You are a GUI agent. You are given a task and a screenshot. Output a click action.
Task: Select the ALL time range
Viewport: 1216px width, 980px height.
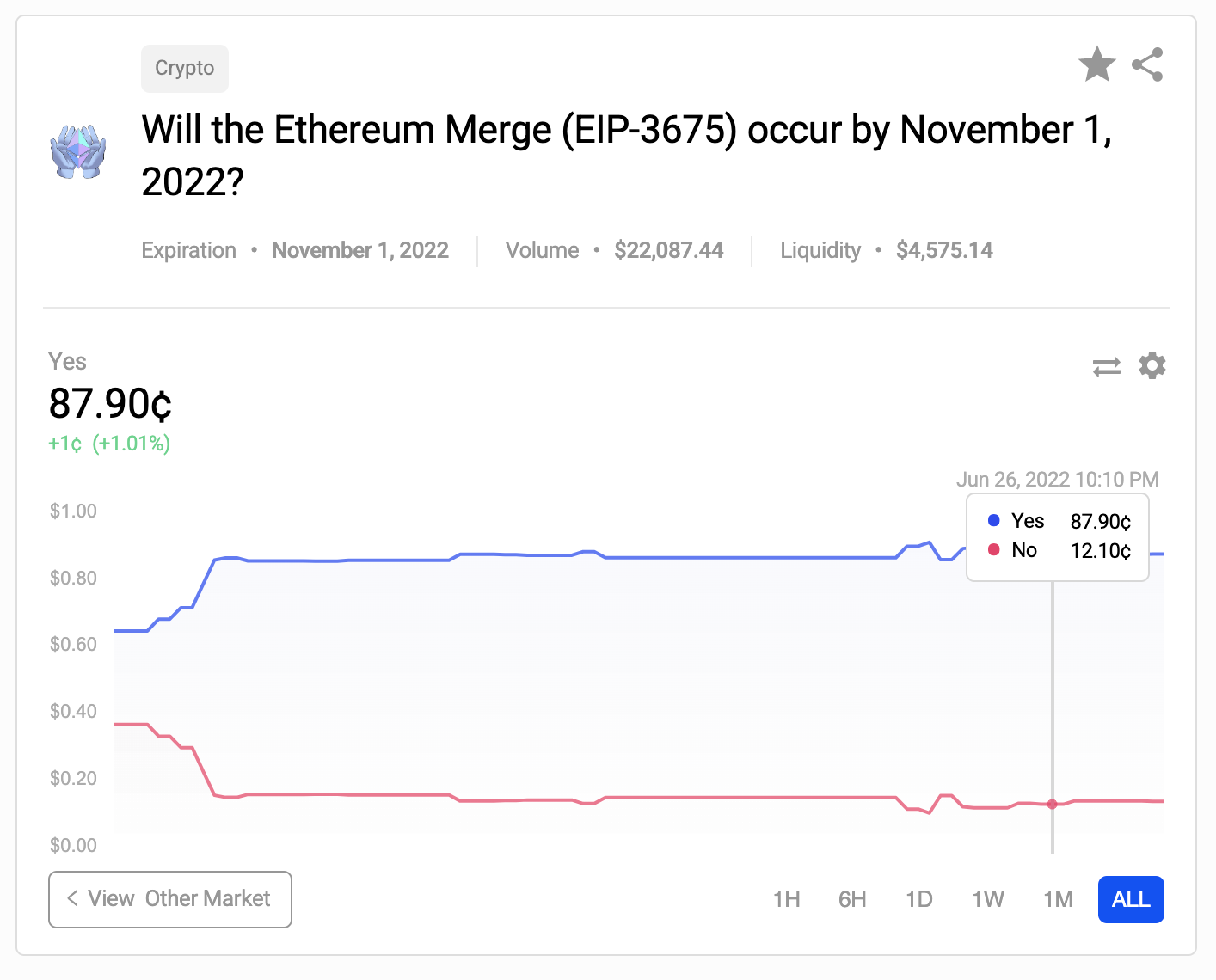pyautogui.click(x=1131, y=899)
